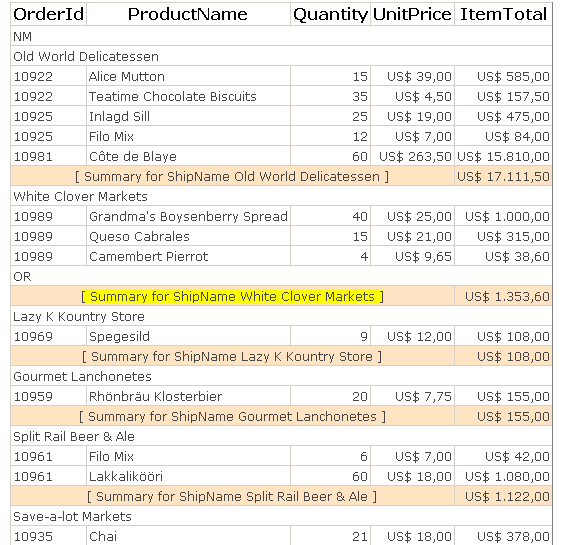Select the OR group row
564x545 pixels.
[x=282, y=276]
